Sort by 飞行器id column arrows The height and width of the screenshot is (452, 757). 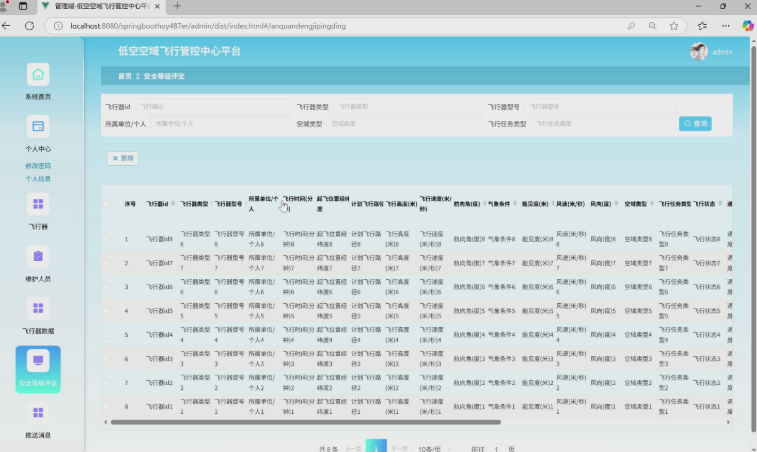point(173,204)
